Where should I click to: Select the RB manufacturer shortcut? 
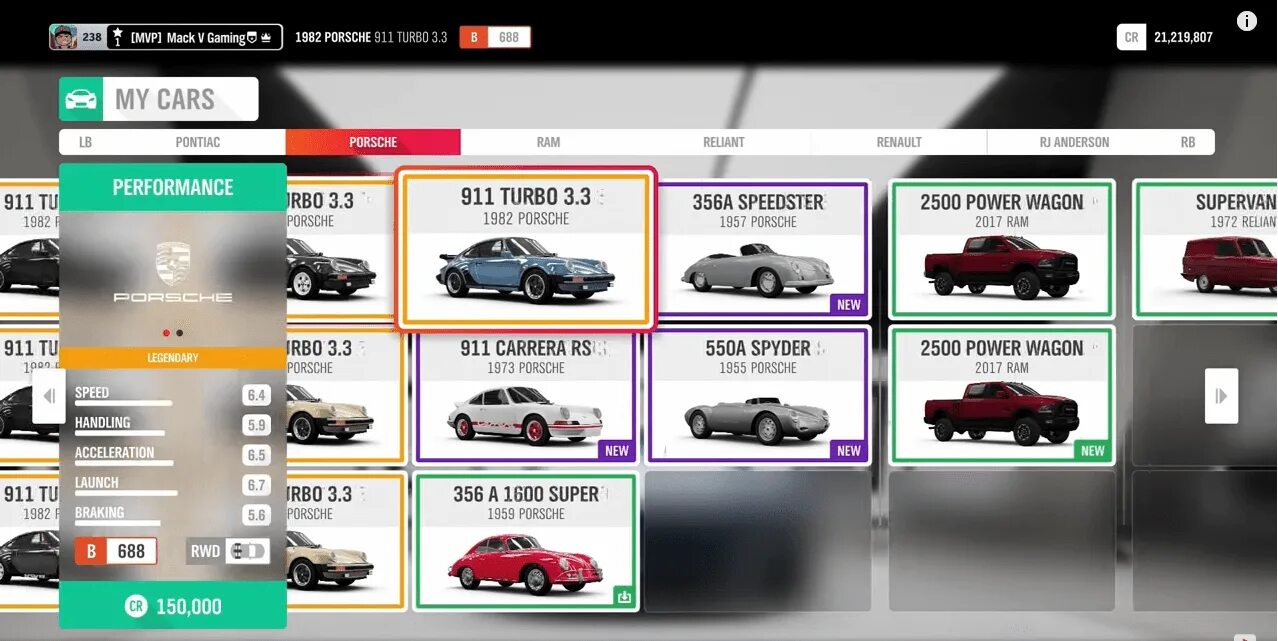[1188, 142]
